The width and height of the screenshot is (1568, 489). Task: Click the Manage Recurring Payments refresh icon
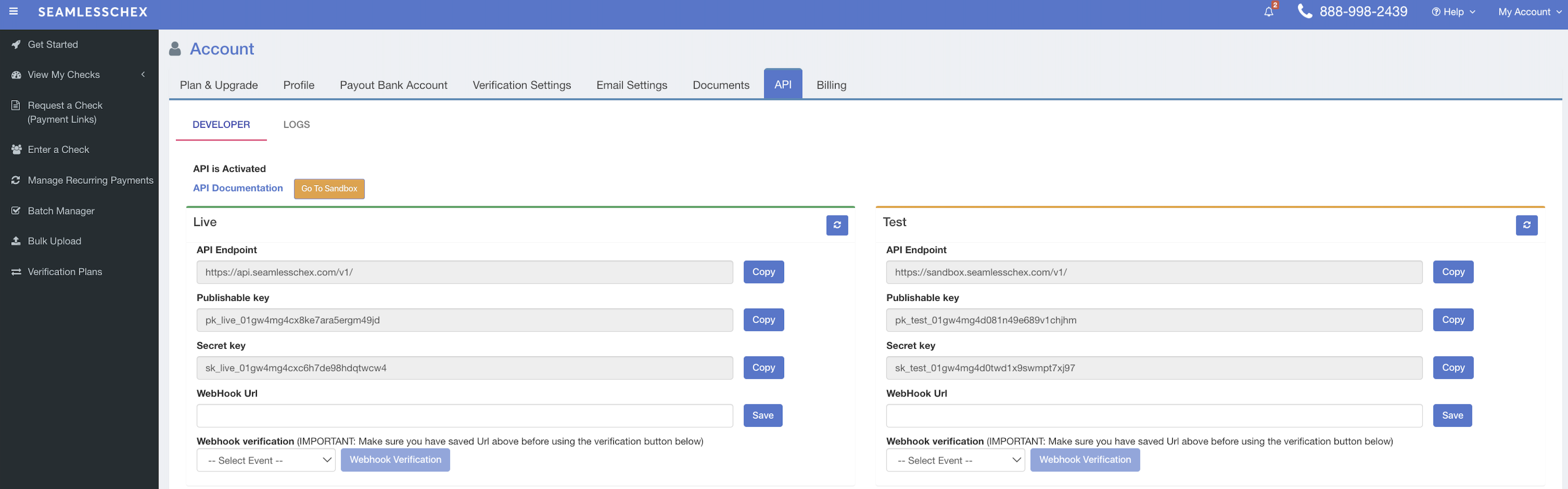click(x=16, y=180)
